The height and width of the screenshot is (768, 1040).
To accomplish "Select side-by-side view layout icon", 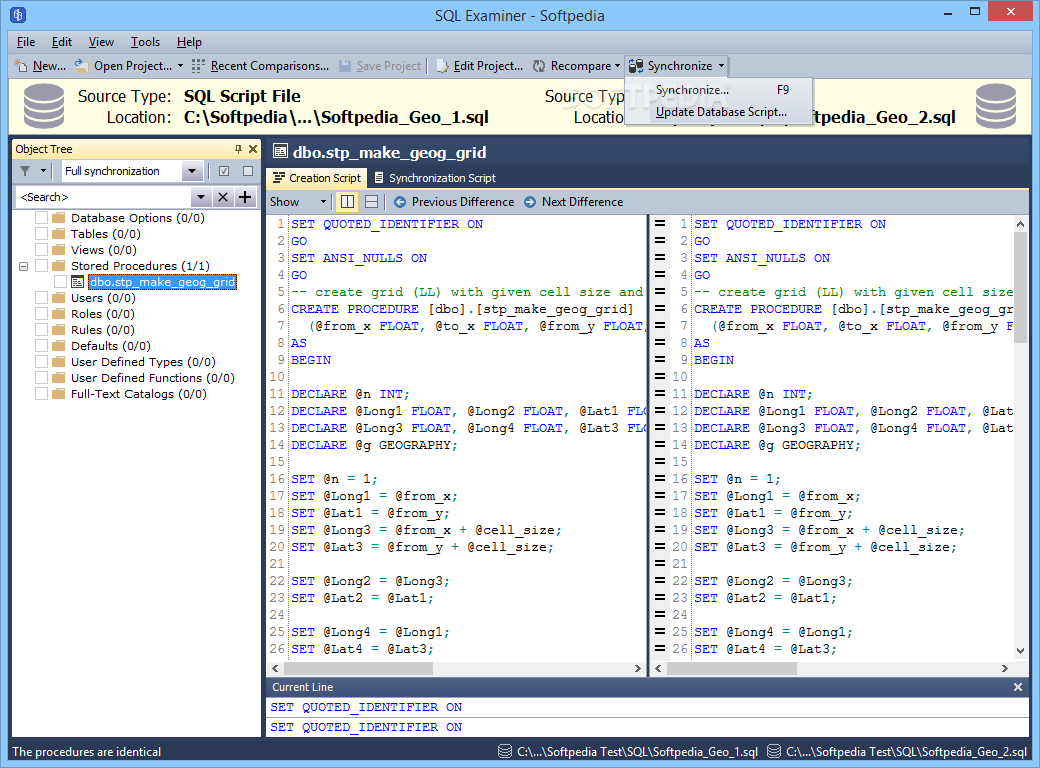I will 348,202.
